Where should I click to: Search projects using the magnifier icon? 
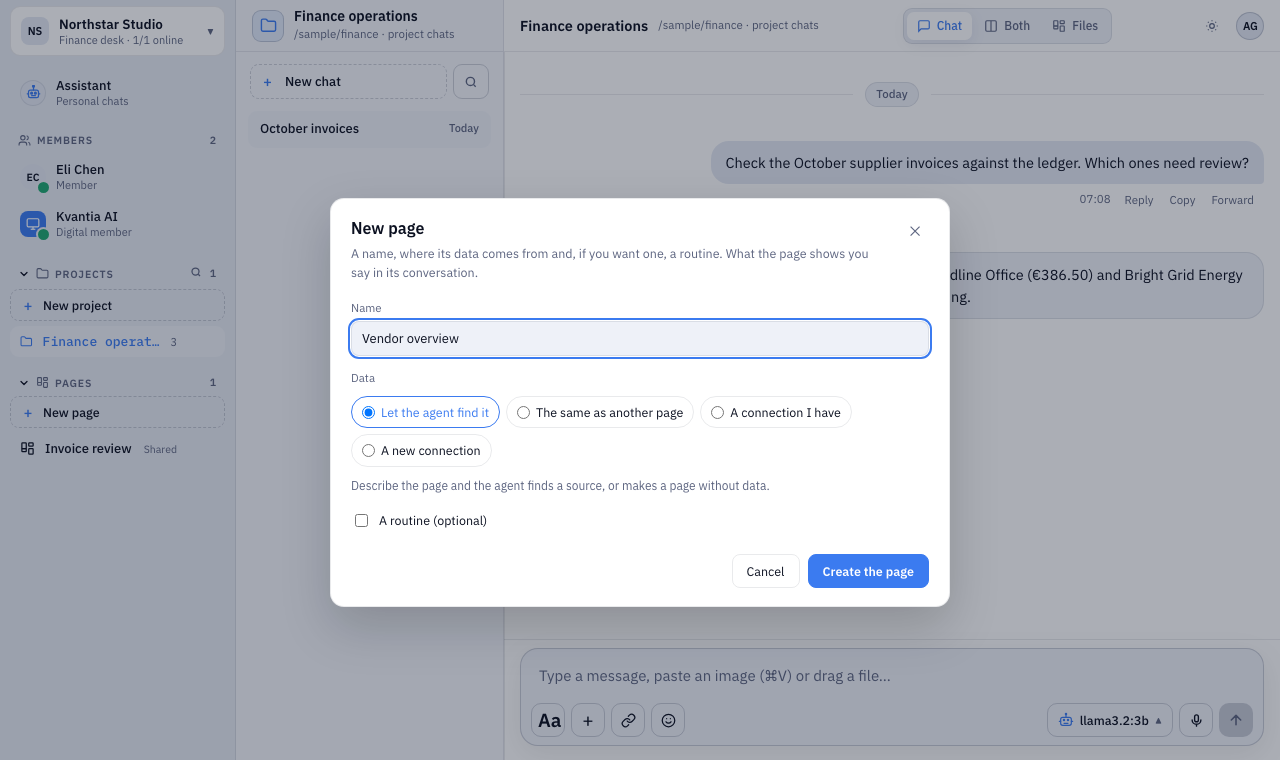(196, 272)
